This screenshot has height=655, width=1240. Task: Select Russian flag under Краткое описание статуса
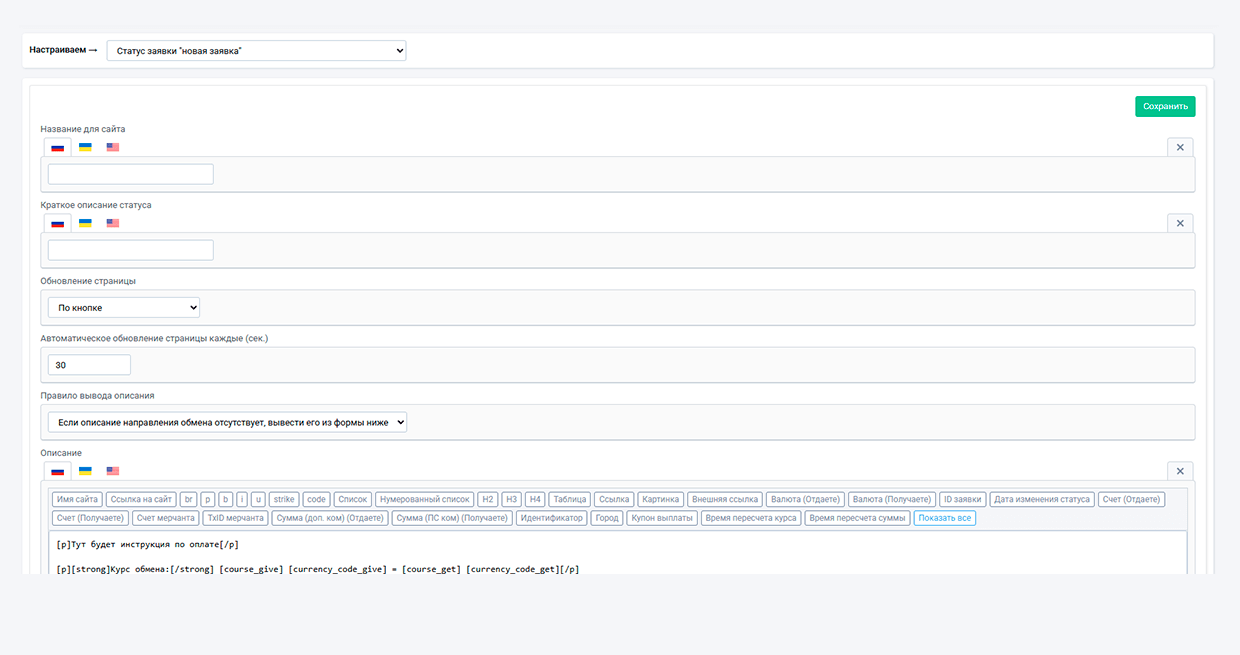(x=58, y=224)
